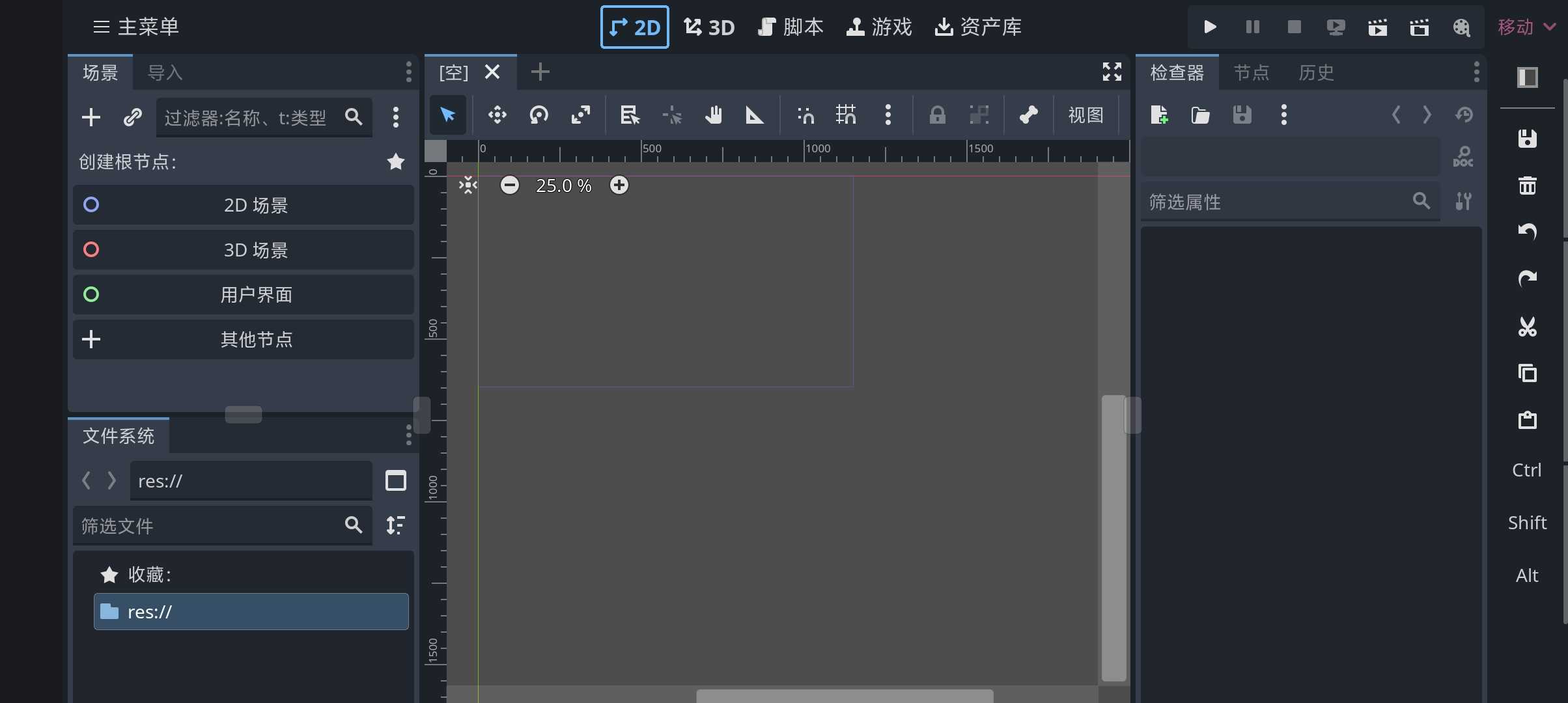Screen dimensions: 1568x703
Task: Open the 主菜单 main menu
Action: [x=136, y=27]
